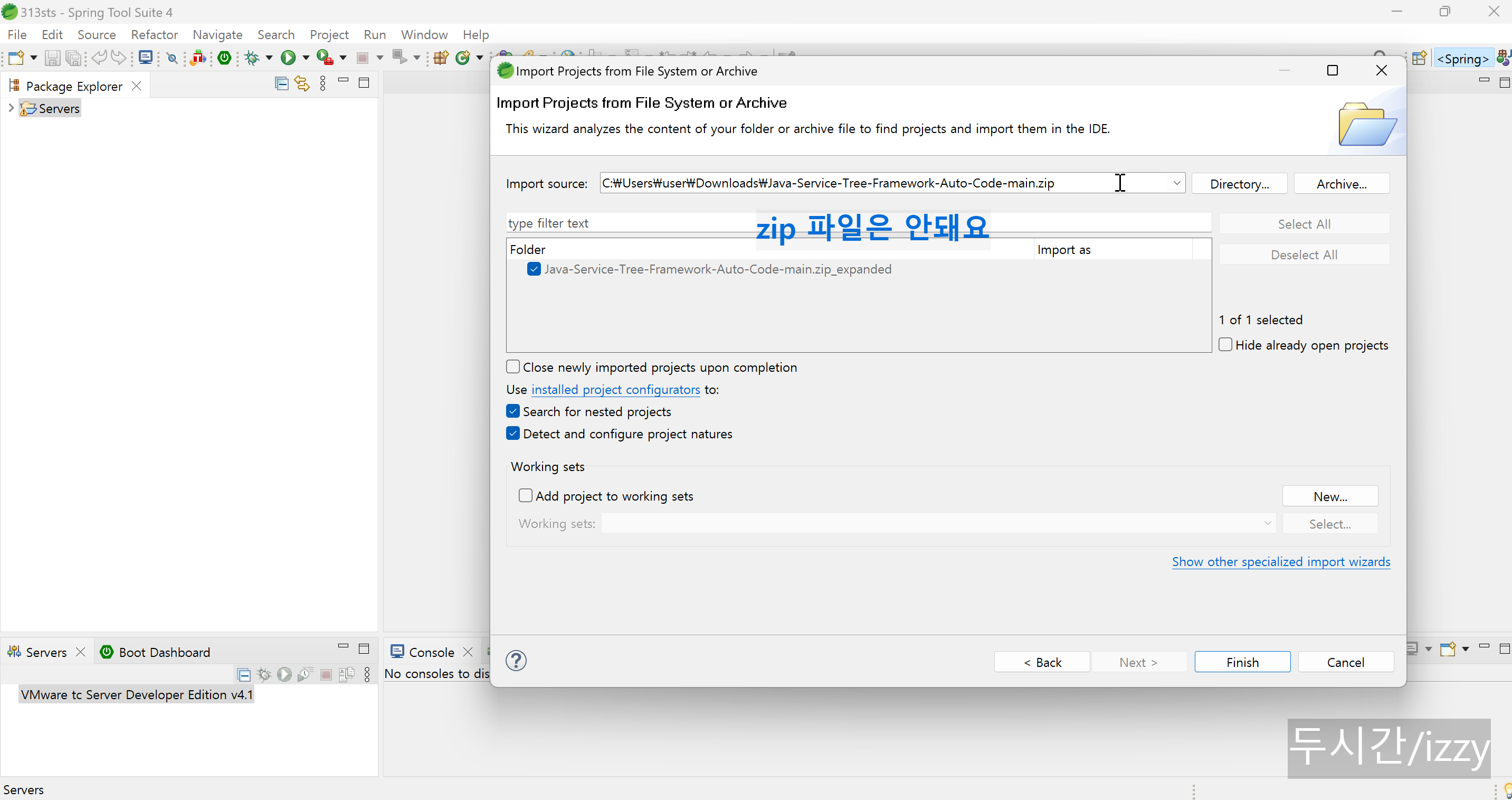Close the Package Explorer tab
Viewport: 1512px width, 800px height.
click(137, 87)
